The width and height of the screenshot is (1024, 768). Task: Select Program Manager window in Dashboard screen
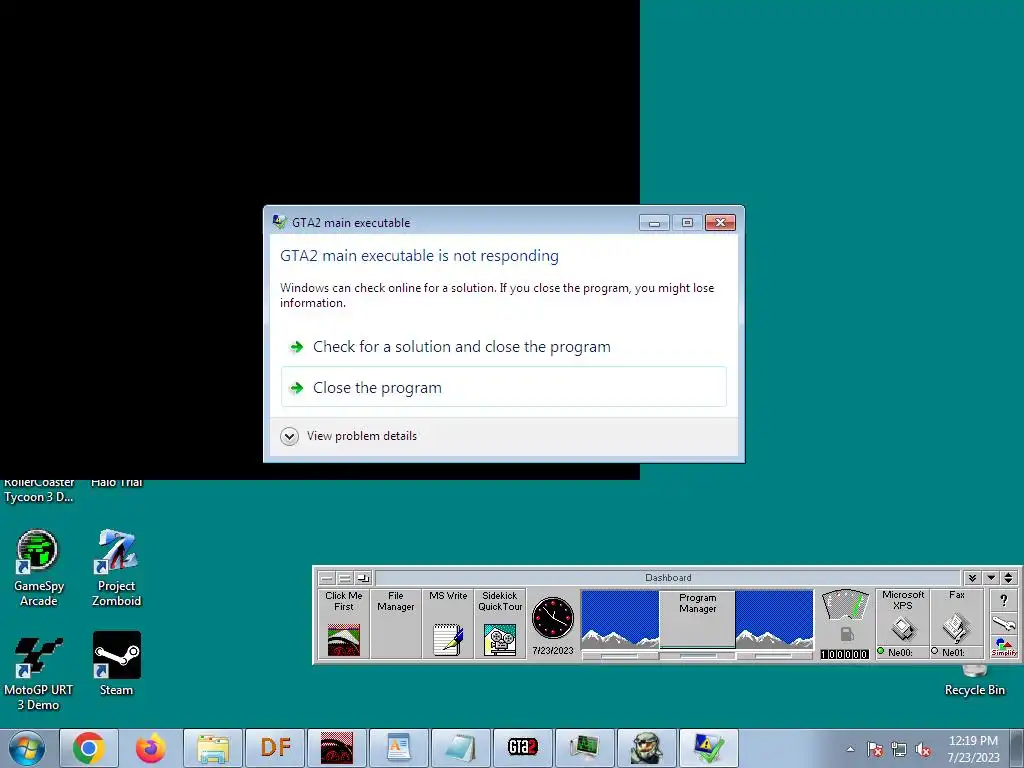pyautogui.click(x=697, y=618)
